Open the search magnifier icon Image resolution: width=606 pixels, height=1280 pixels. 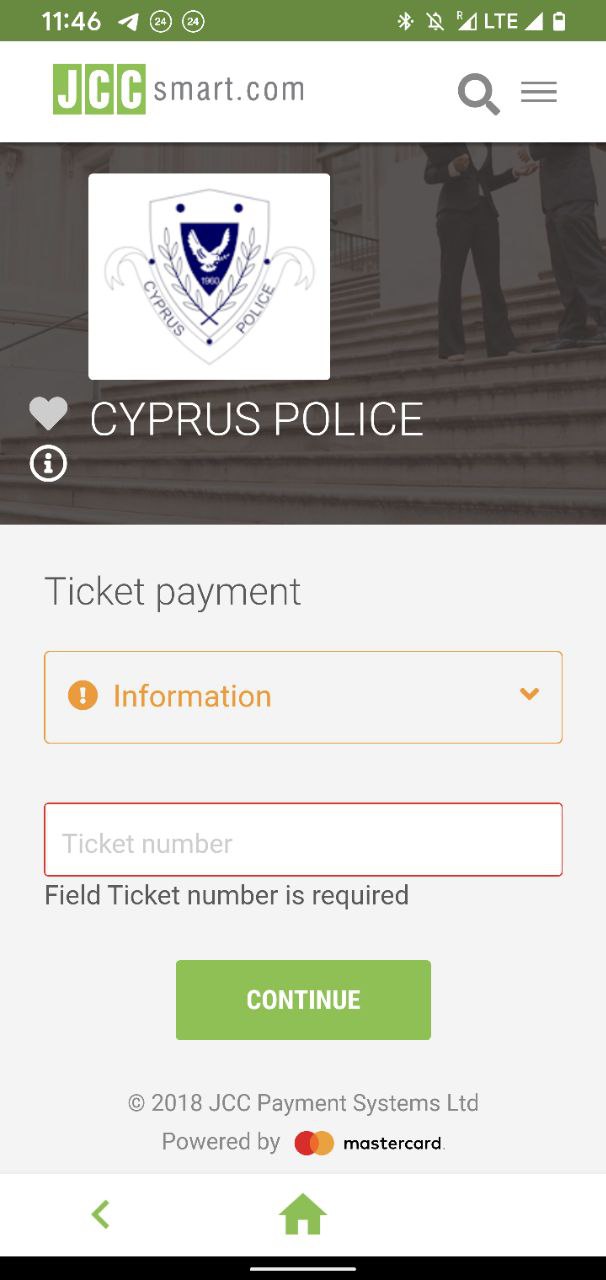point(478,94)
